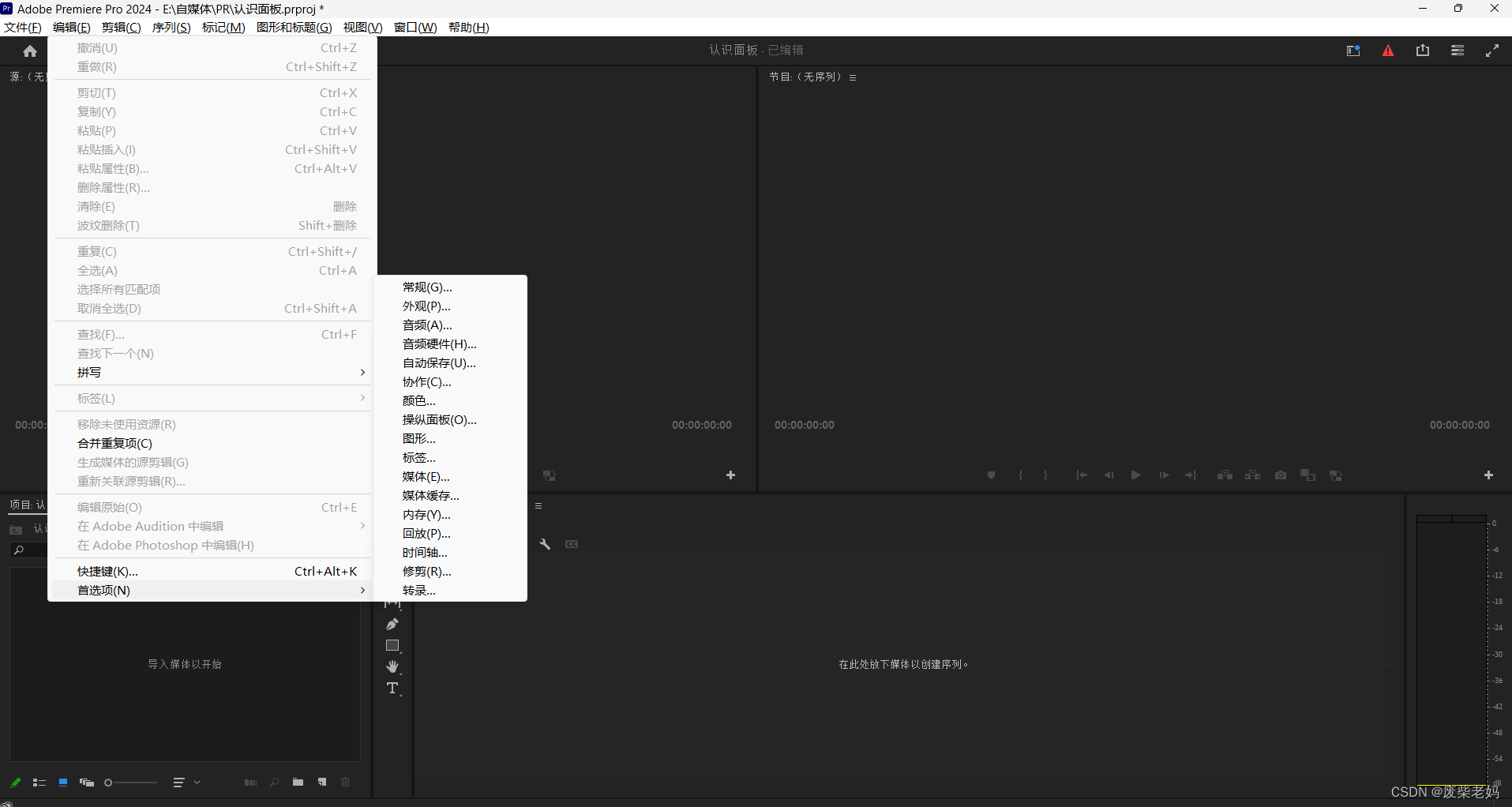This screenshot has width=1512, height=807.
Task: Open 剪辑(C) menu
Action: (x=121, y=28)
